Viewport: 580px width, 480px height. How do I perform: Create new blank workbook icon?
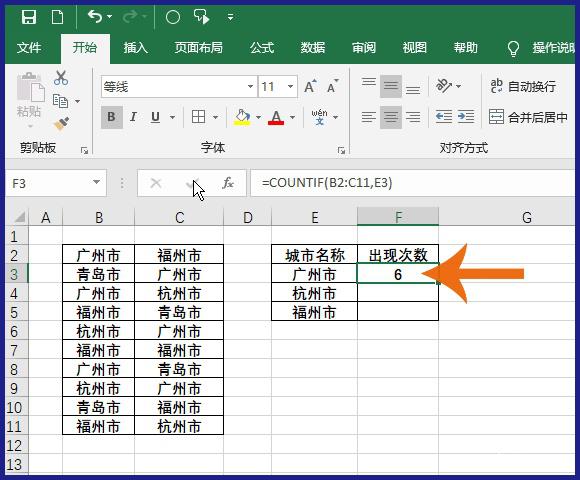(57, 17)
